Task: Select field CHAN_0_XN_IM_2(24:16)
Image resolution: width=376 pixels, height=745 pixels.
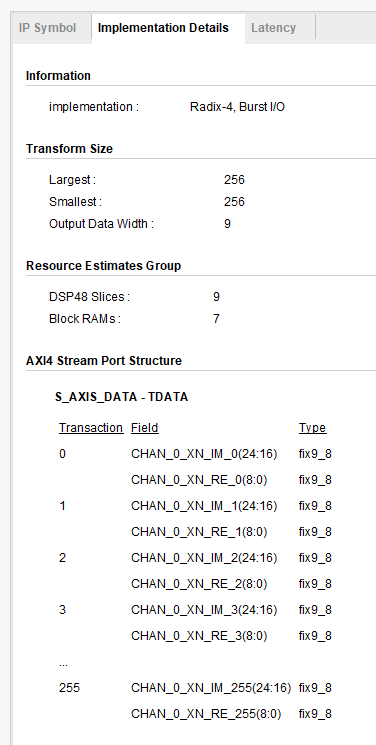Action: click(x=204, y=558)
